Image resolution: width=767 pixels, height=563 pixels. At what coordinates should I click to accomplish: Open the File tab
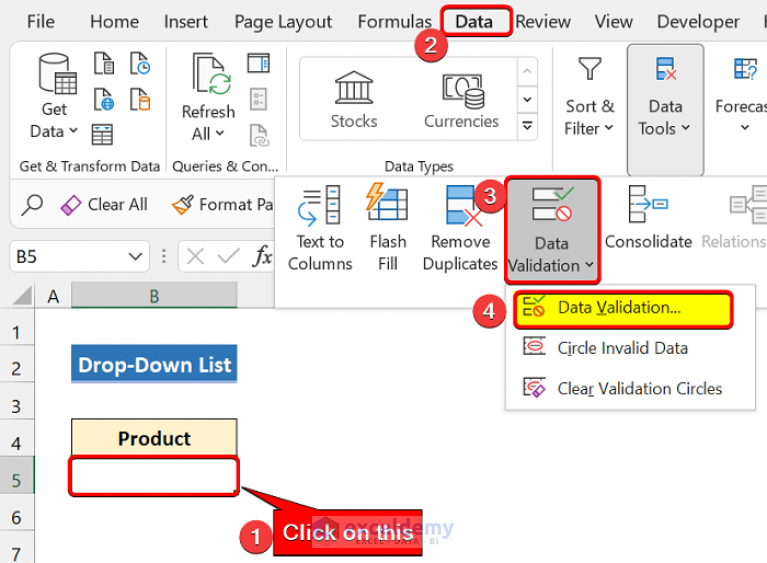[41, 22]
